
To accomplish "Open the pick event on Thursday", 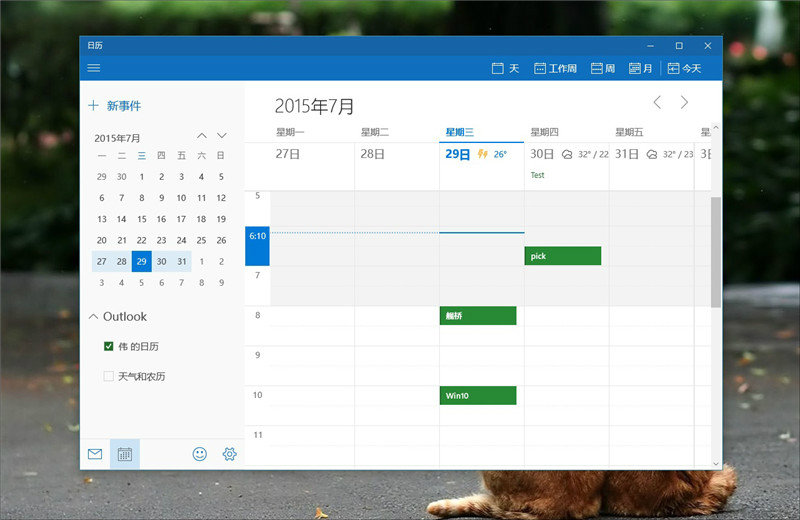I will 563,256.
